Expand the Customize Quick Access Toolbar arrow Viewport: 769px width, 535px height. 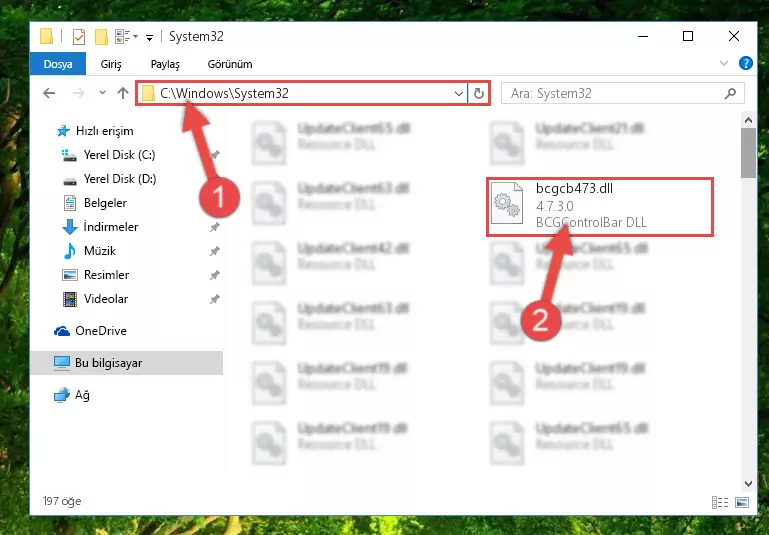[x=149, y=37]
